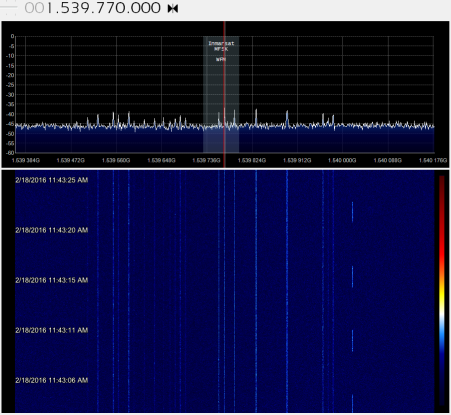Click the digit 5 in the frequency readout
451x415 pixels.
click(x=66, y=8)
